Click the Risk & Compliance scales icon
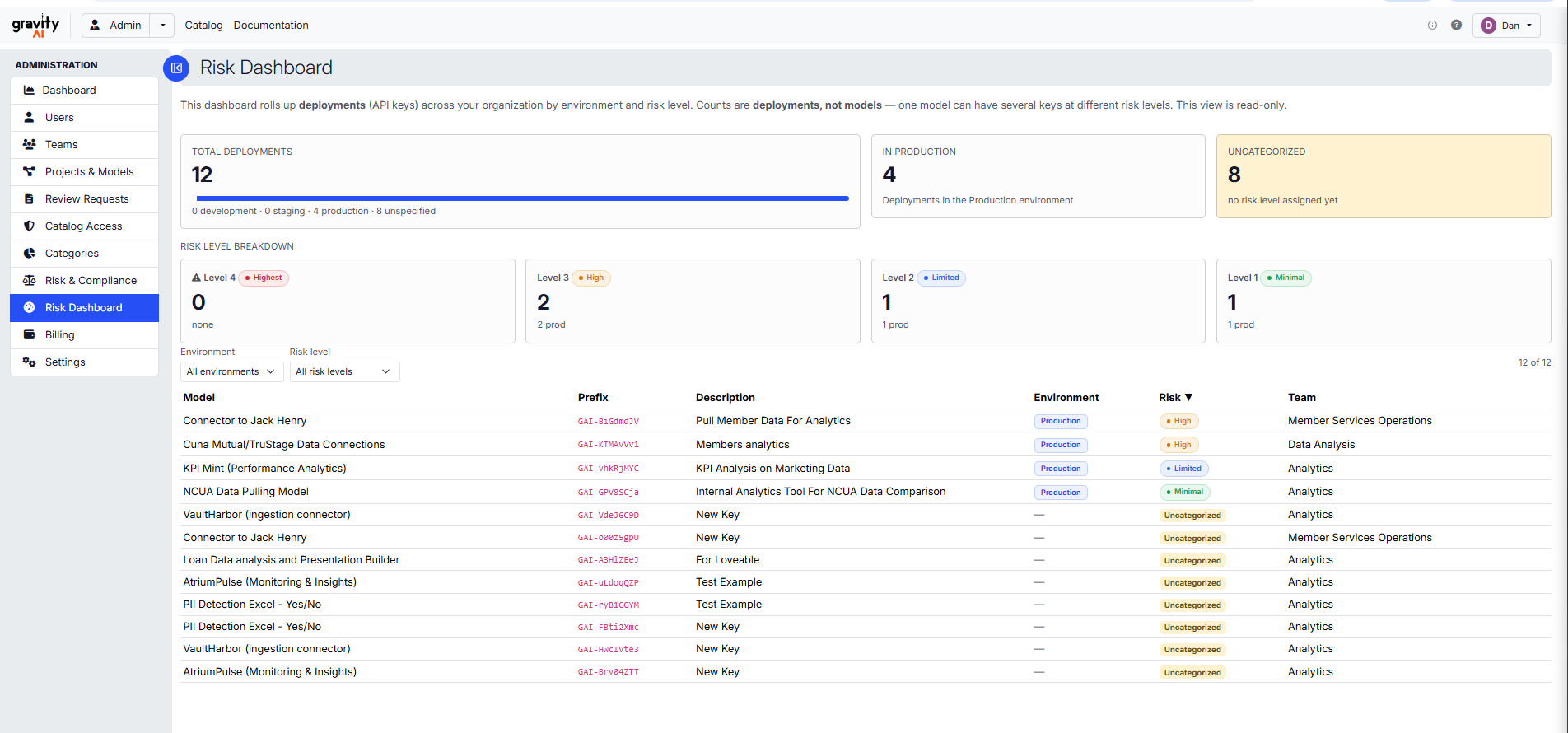This screenshot has height=733, width=1568. click(x=29, y=281)
